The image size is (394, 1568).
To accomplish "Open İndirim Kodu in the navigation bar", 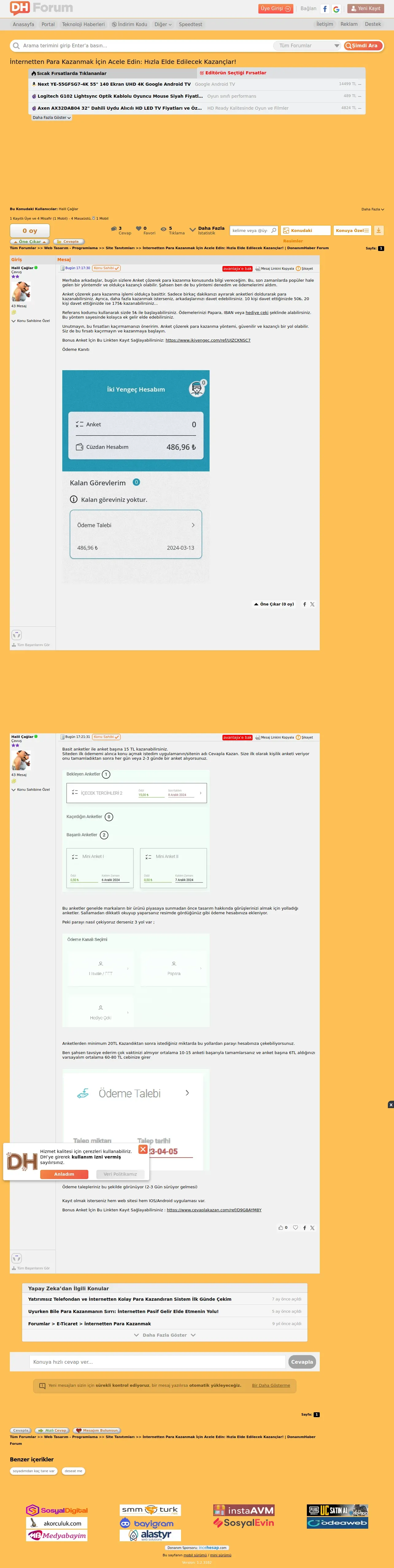I will 129,24.
